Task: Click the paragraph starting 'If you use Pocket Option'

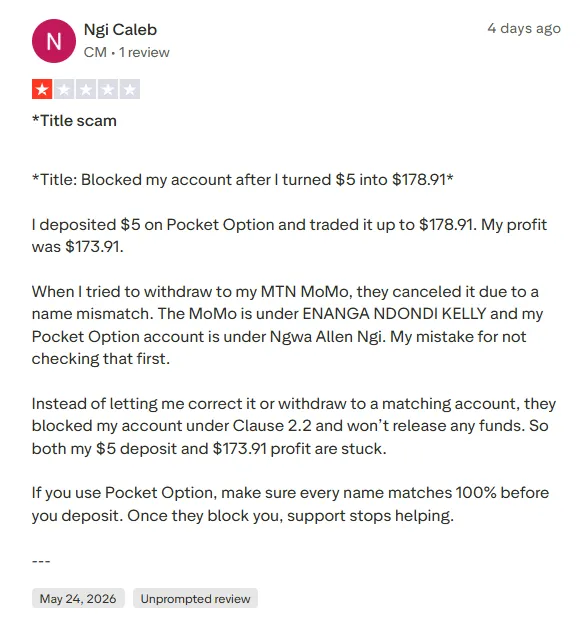Action: pyautogui.click(x=291, y=504)
